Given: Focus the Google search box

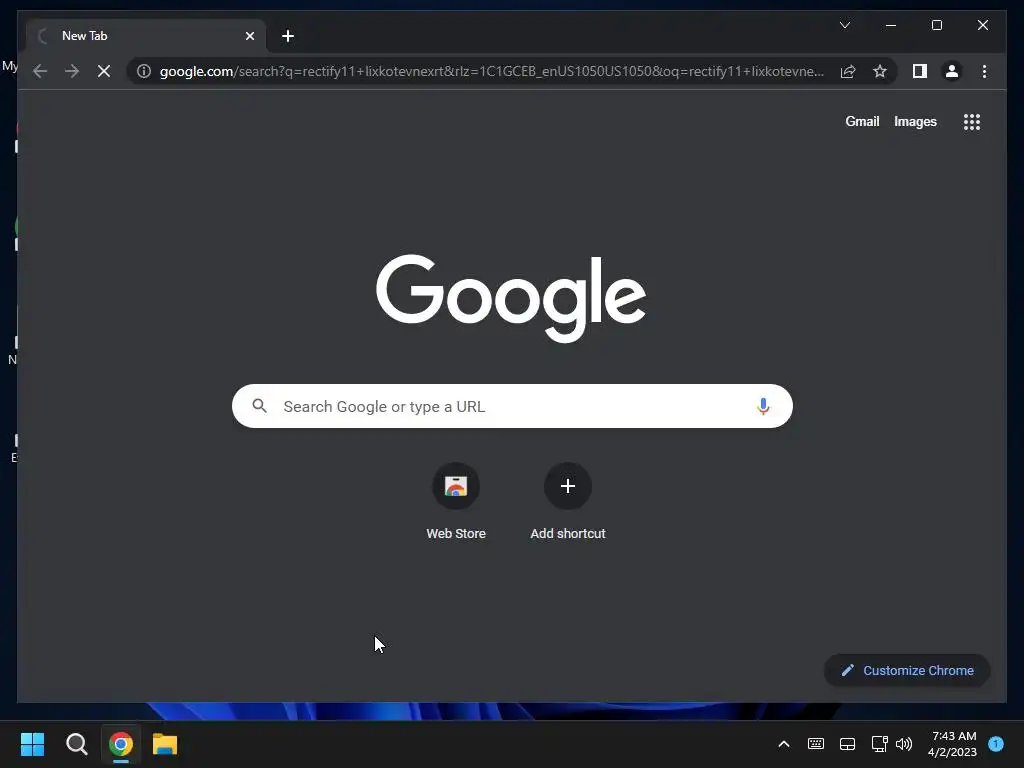Looking at the screenshot, I should [512, 406].
